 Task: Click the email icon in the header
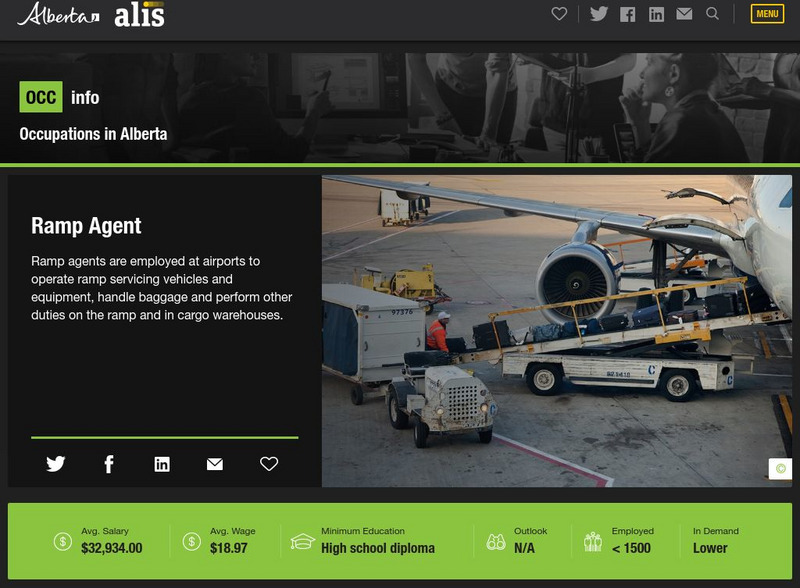point(684,14)
